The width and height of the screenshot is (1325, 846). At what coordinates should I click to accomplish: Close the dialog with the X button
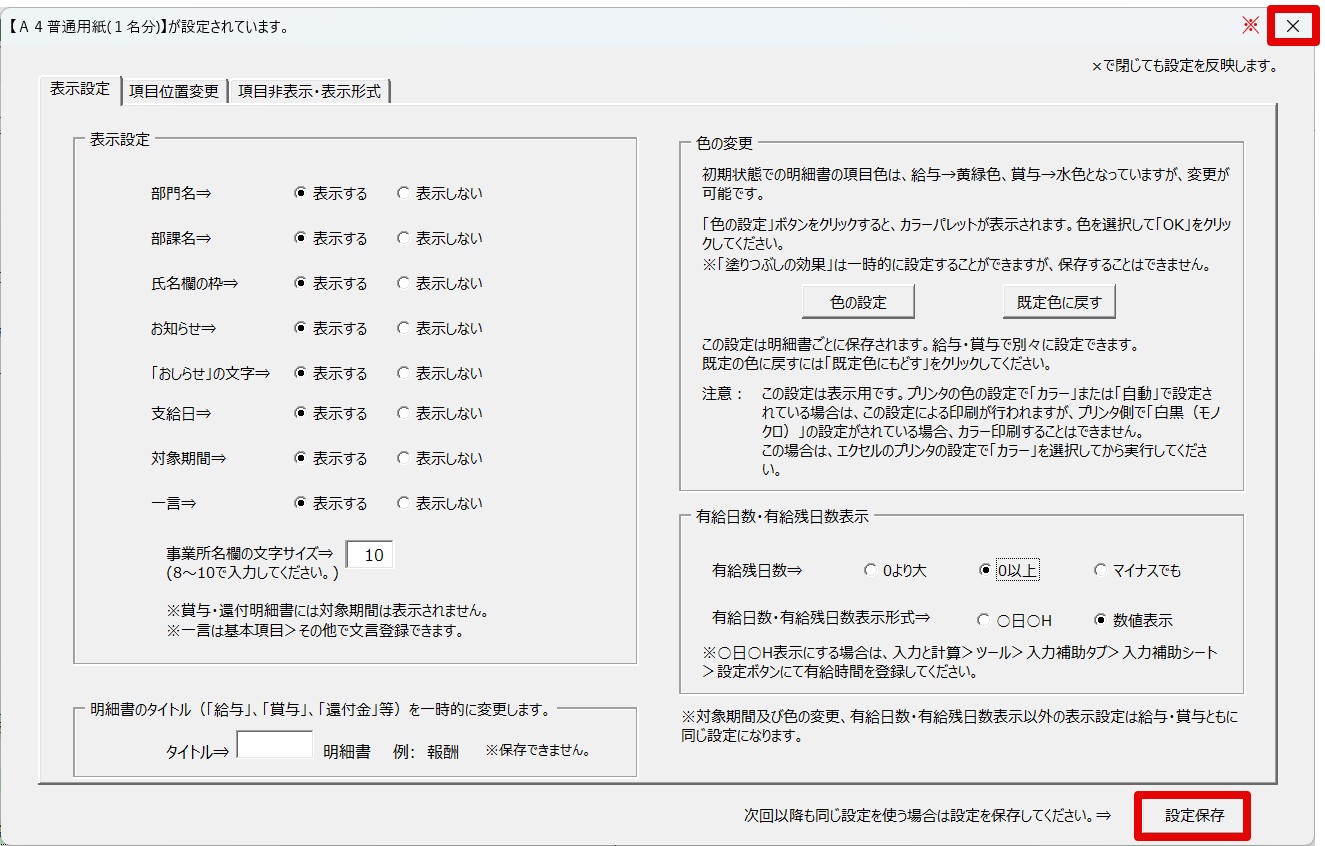coord(1292,26)
